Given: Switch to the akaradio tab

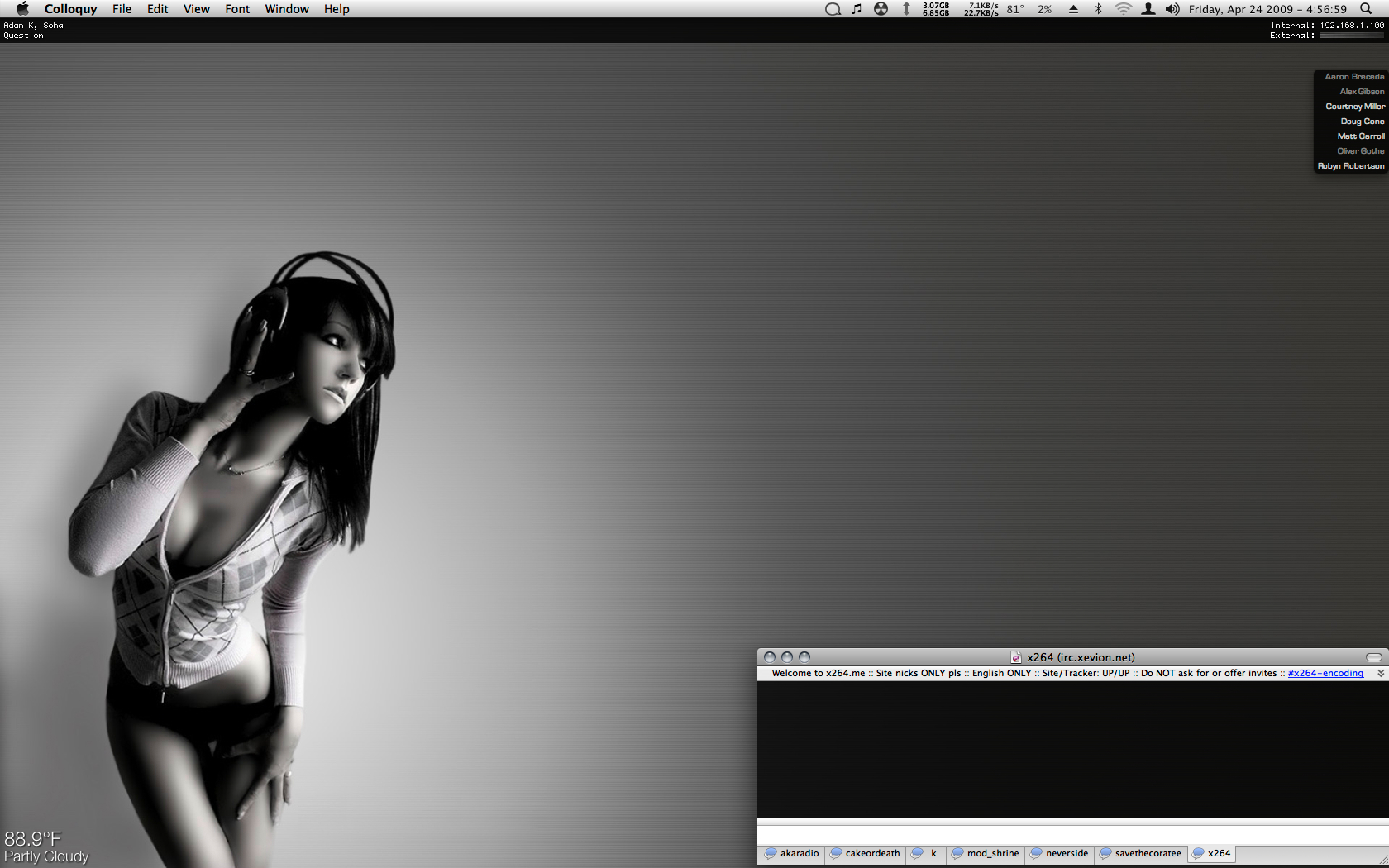Looking at the screenshot, I should pos(792,853).
